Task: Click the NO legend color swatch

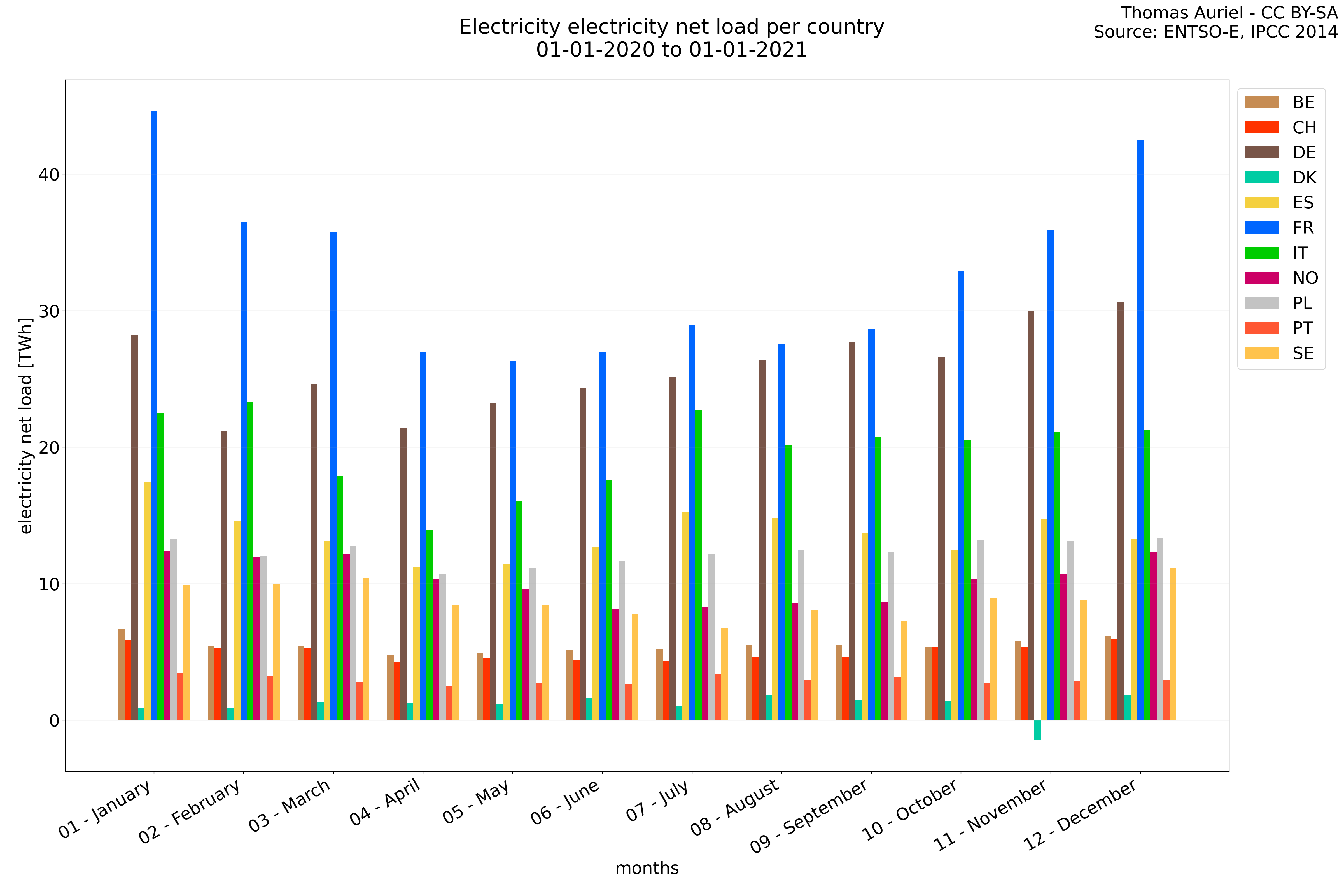Action: click(1261, 278)
